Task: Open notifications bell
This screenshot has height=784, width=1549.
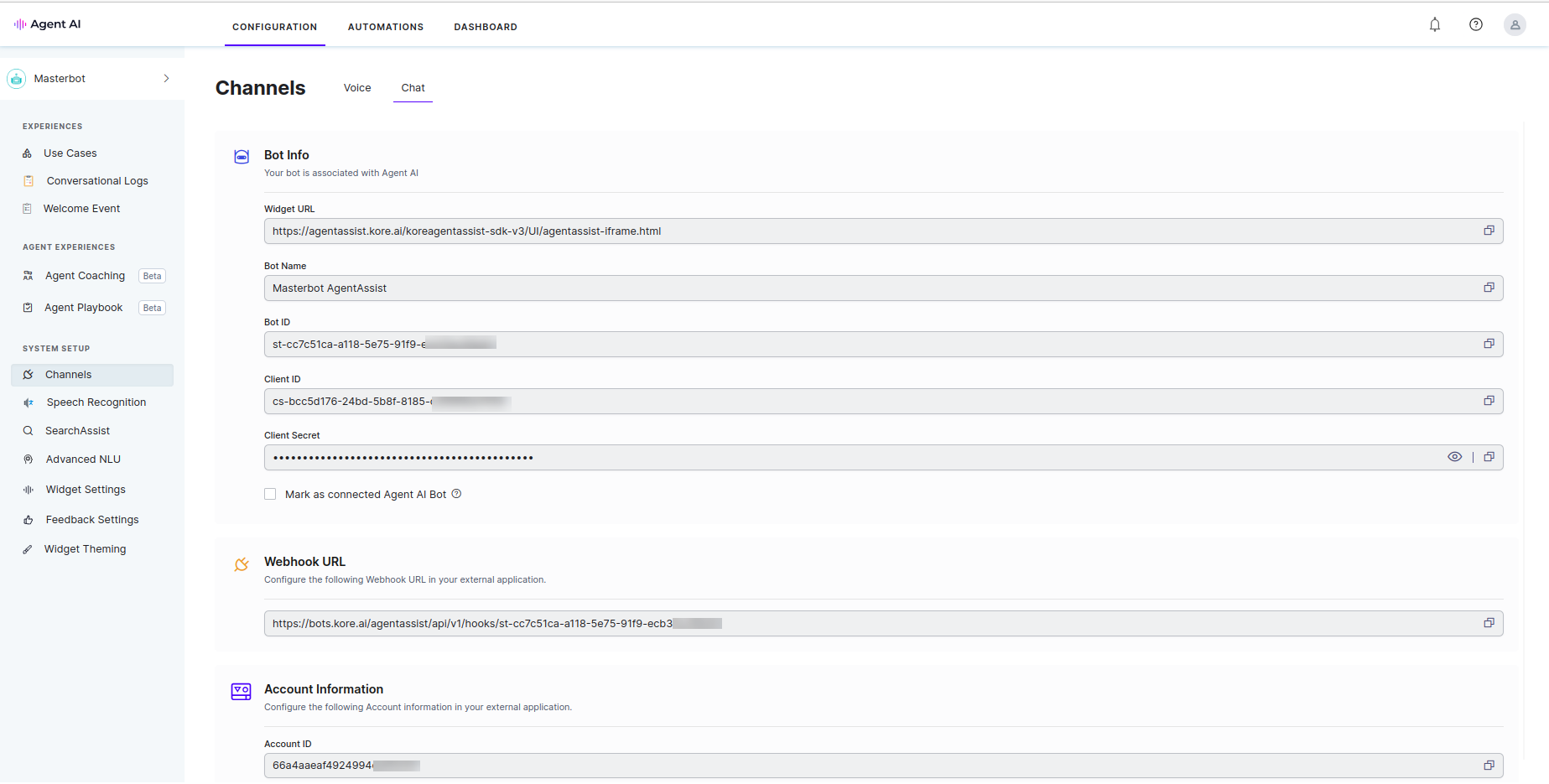Action: (1435, 25)
